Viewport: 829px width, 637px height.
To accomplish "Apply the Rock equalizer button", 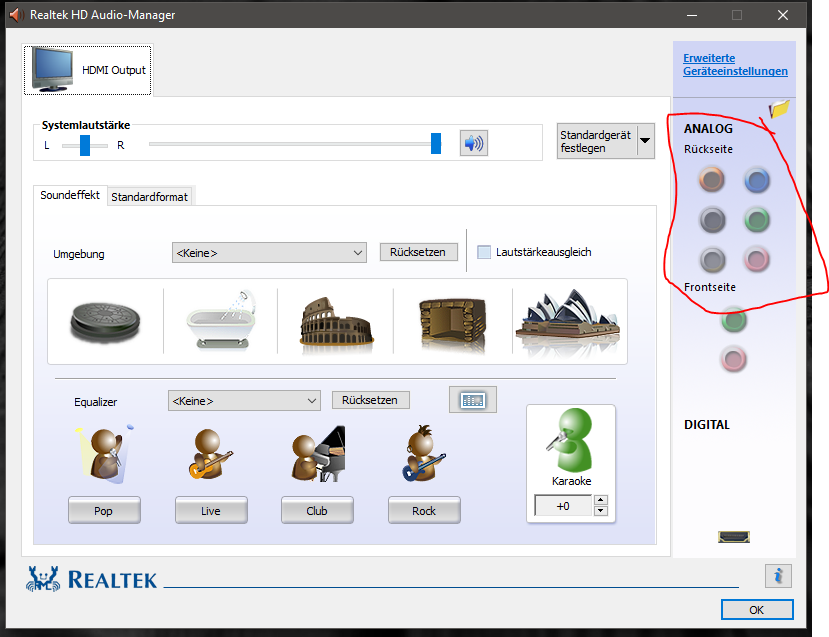I will [x=424, y=510].
